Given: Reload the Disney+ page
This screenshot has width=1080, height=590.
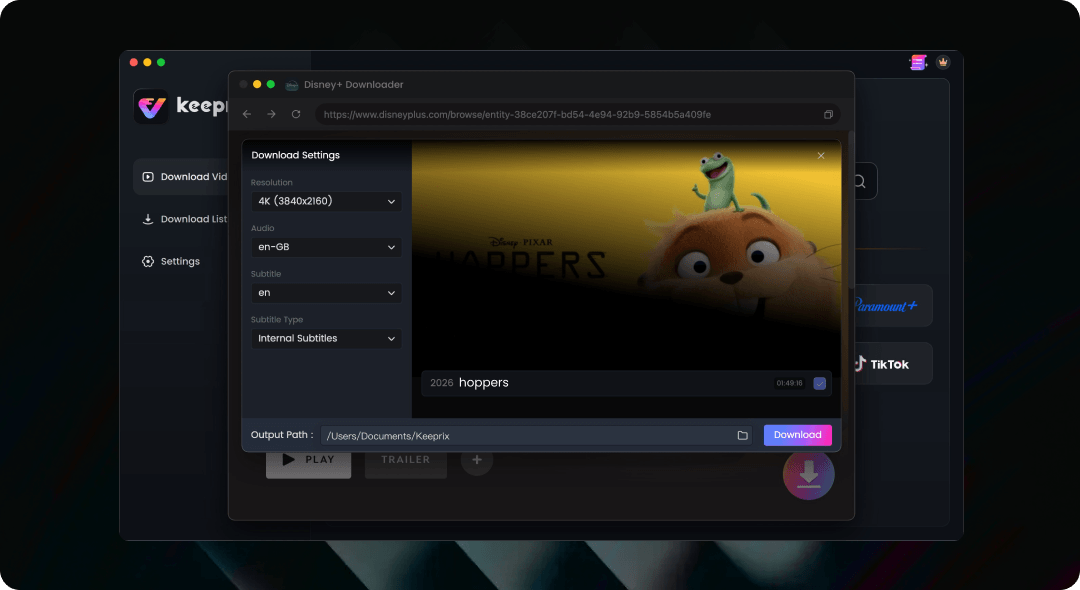Looking at the screenshot, I should click(x=296, y=114).
